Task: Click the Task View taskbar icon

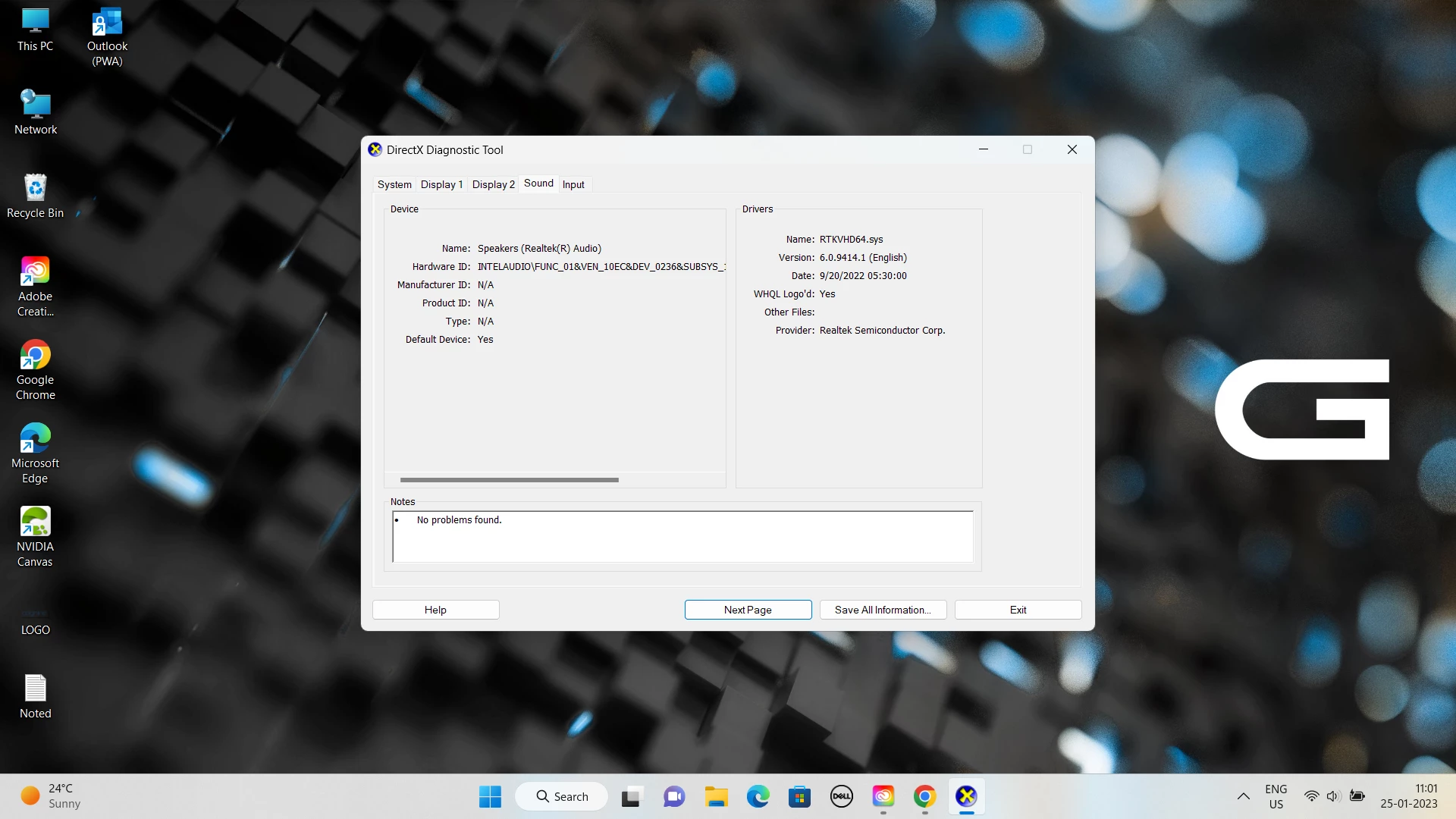Action: (631, 796)
